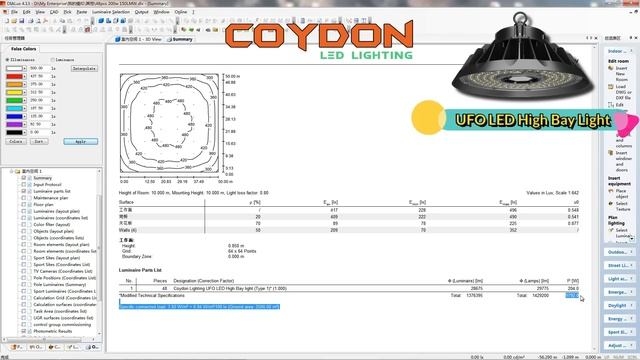Open the white swatch dropdown arrow
Viewport: 640px width, 360px height.
24,69
